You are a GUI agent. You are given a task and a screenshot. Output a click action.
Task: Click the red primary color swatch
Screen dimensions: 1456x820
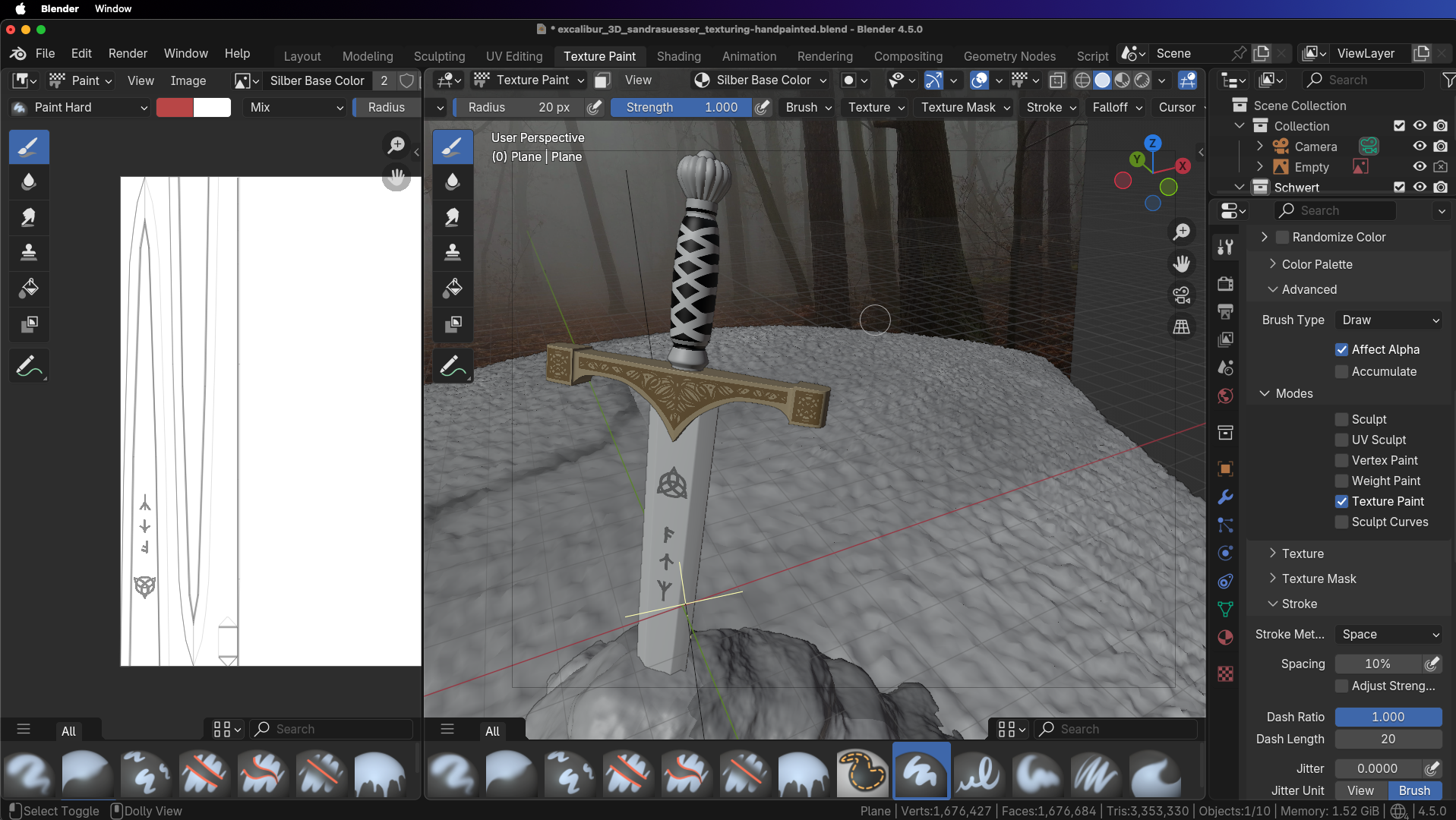pyautogui.click(x=175, y=108)
